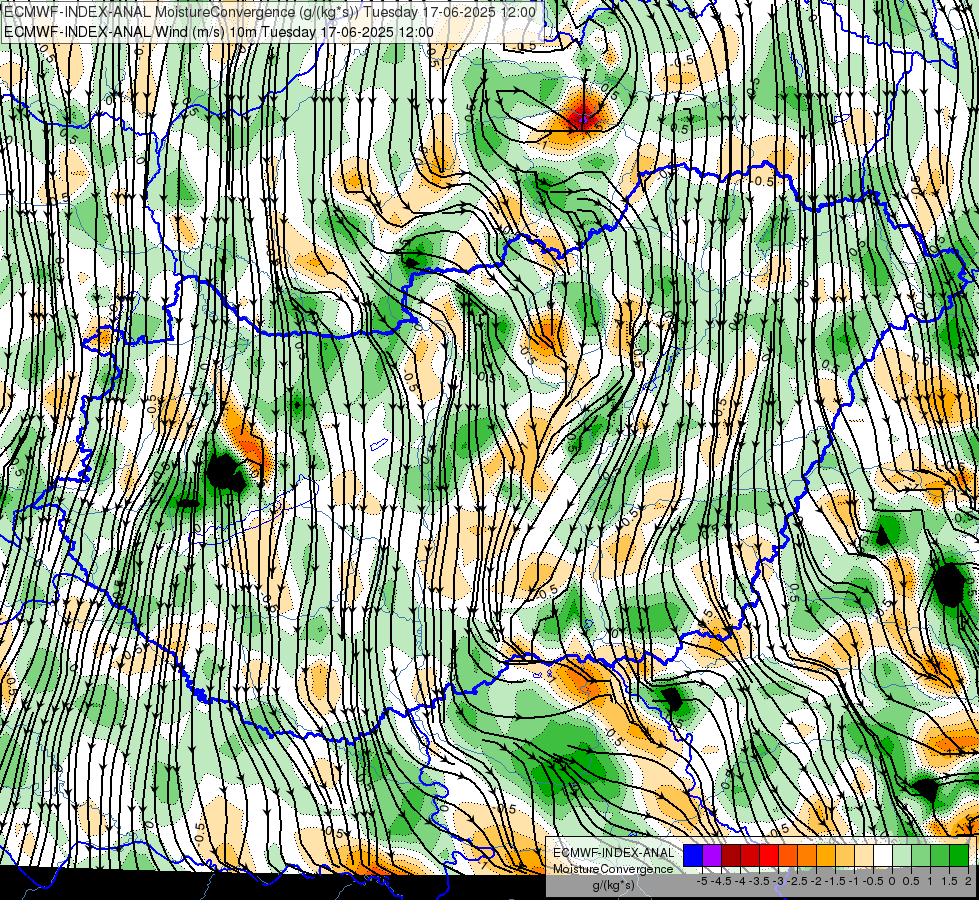The width and height of the screenshot is (979, 900).
Task: Click the darkest green legend swatch
Action: click(x=959, y=855)
